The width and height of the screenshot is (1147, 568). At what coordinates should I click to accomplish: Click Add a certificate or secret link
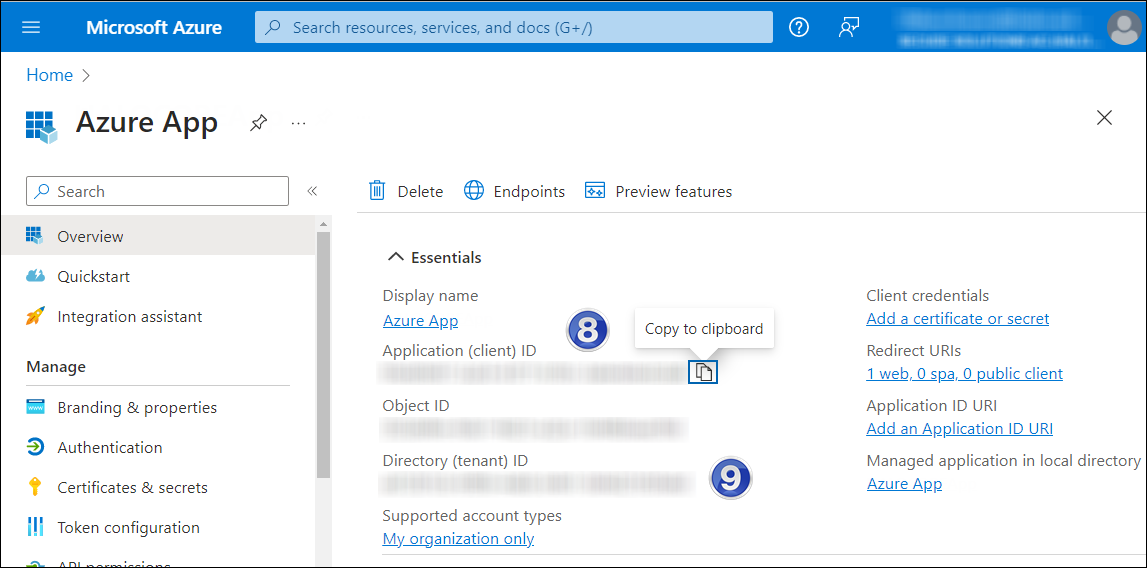(957, 319)
